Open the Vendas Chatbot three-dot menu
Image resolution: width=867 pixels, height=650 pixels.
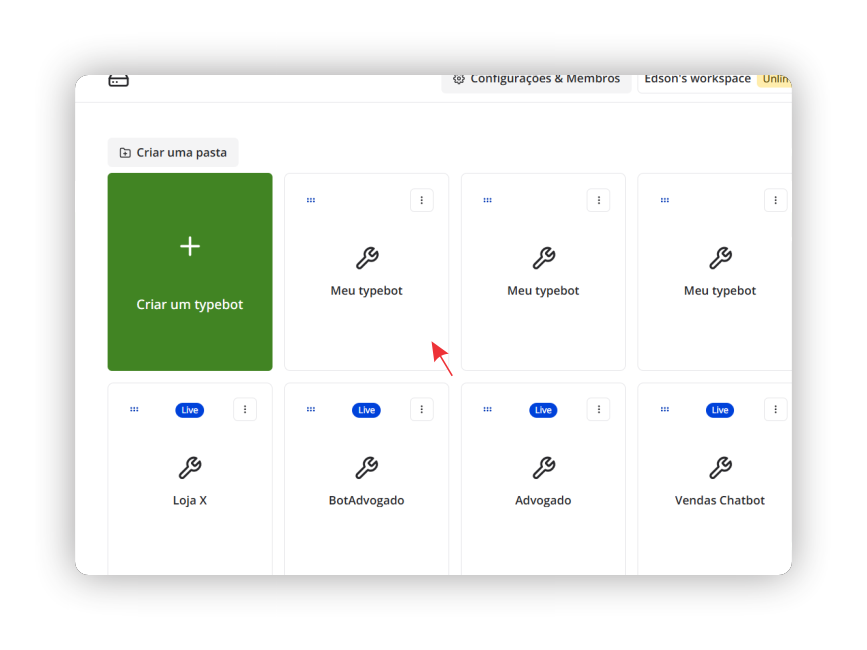pos(775,409)
